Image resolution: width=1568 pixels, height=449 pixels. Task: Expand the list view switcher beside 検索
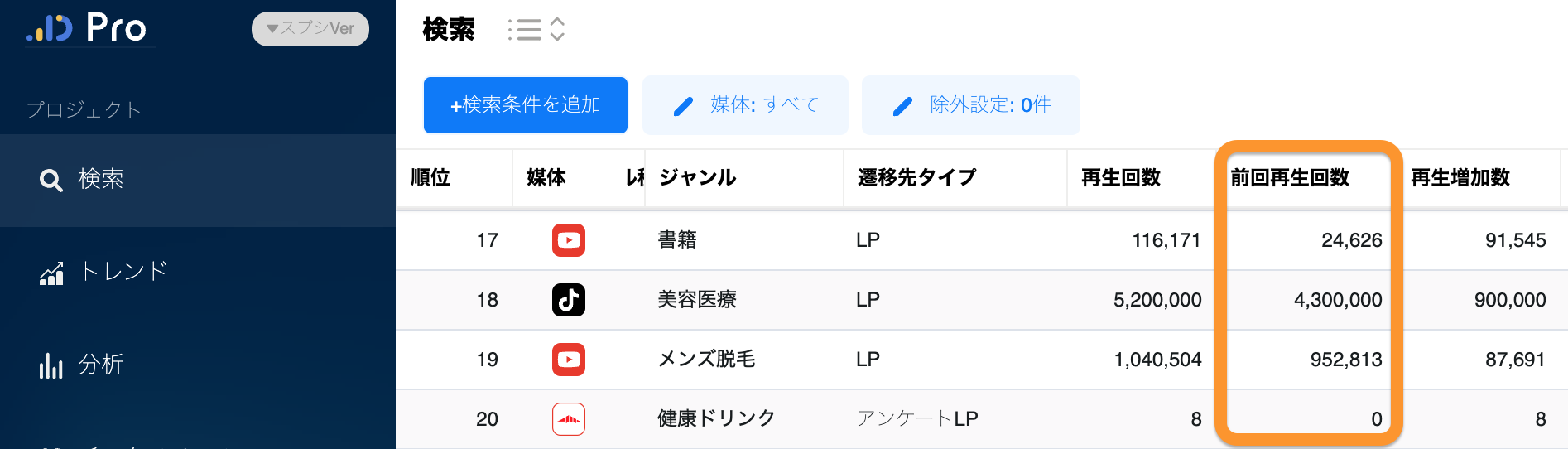(536, 30)
